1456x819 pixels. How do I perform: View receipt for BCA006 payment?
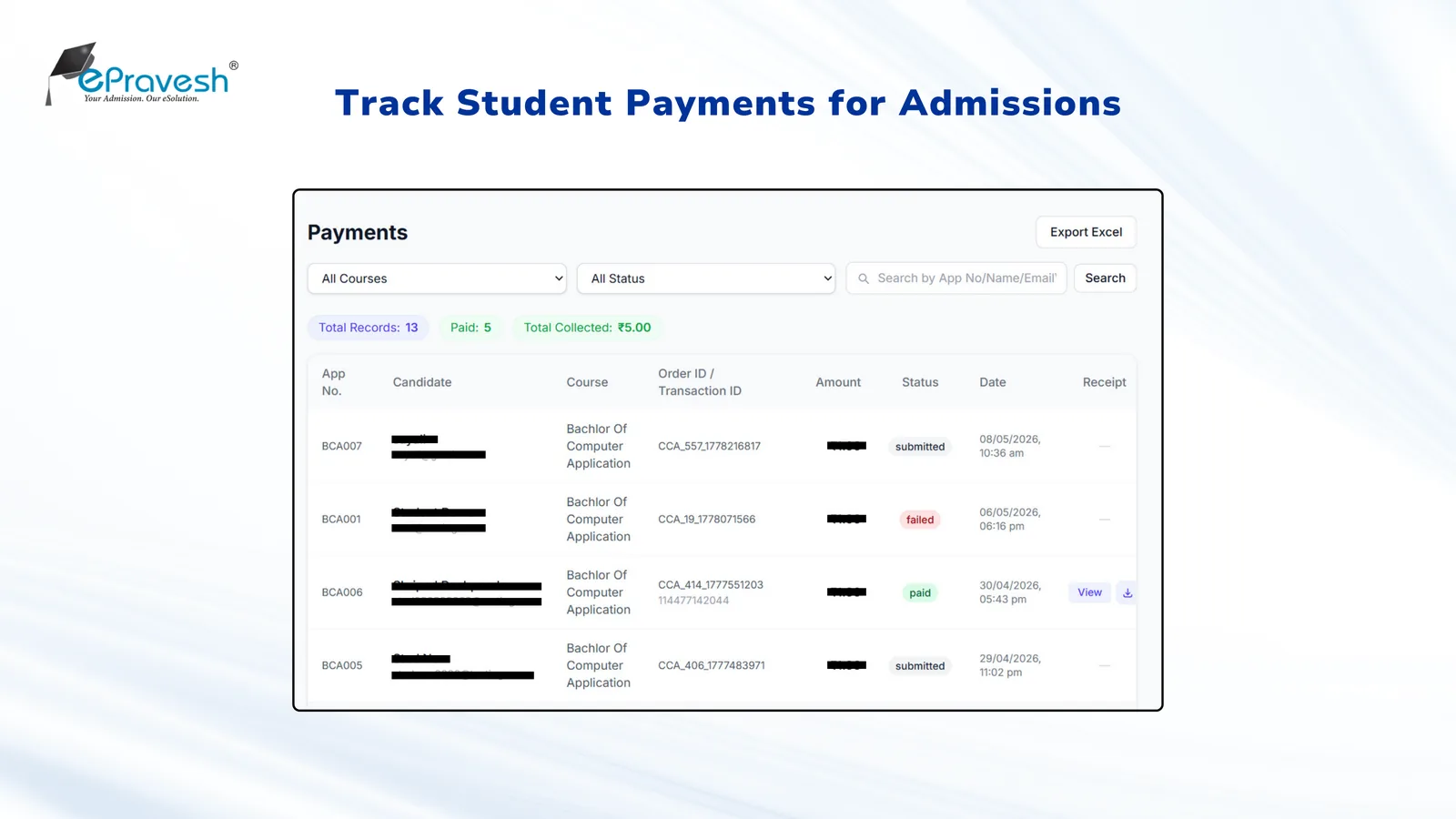coord(1089,592)
